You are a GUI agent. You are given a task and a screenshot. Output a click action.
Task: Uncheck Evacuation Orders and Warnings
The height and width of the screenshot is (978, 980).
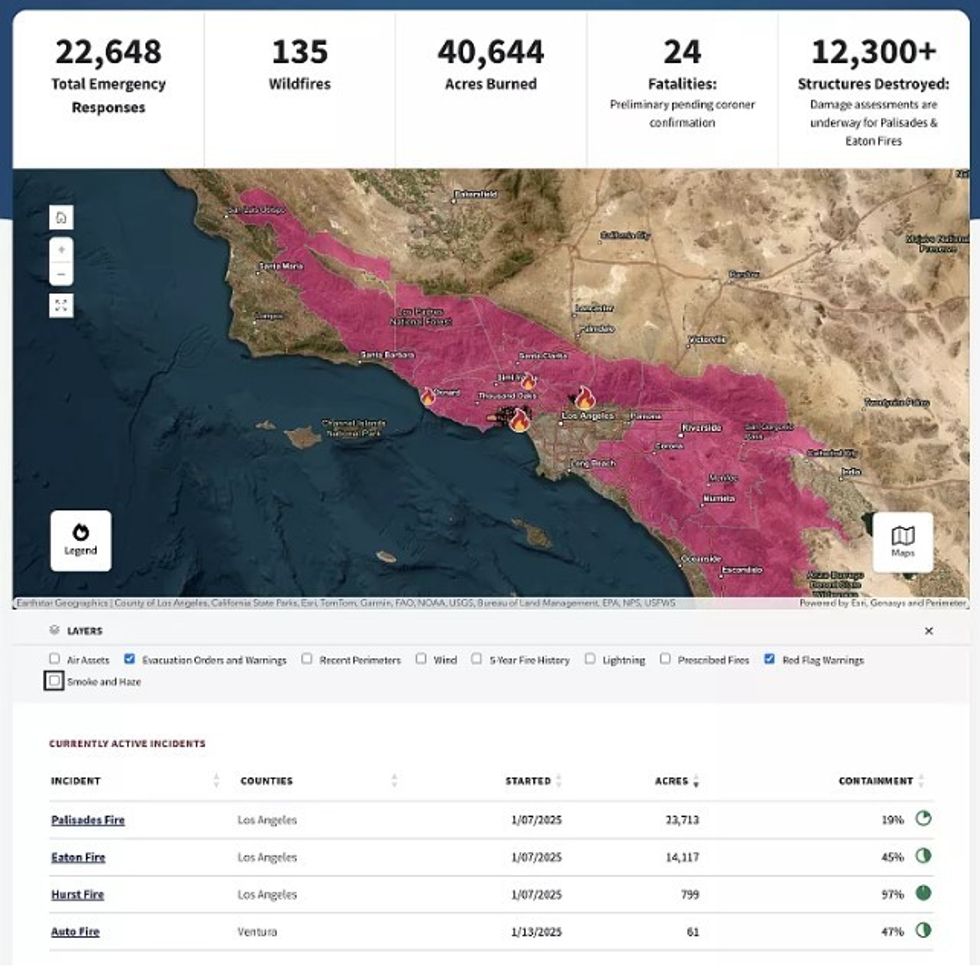[130, 659]
